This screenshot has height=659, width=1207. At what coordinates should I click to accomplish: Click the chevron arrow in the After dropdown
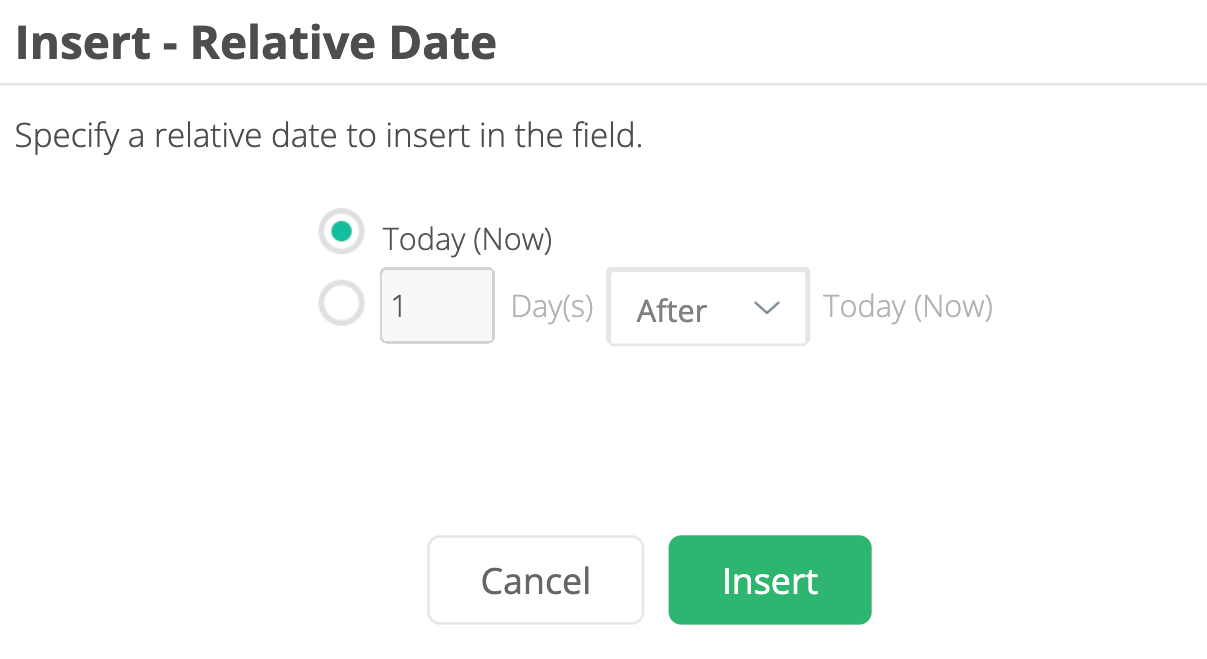coord(766,308)
